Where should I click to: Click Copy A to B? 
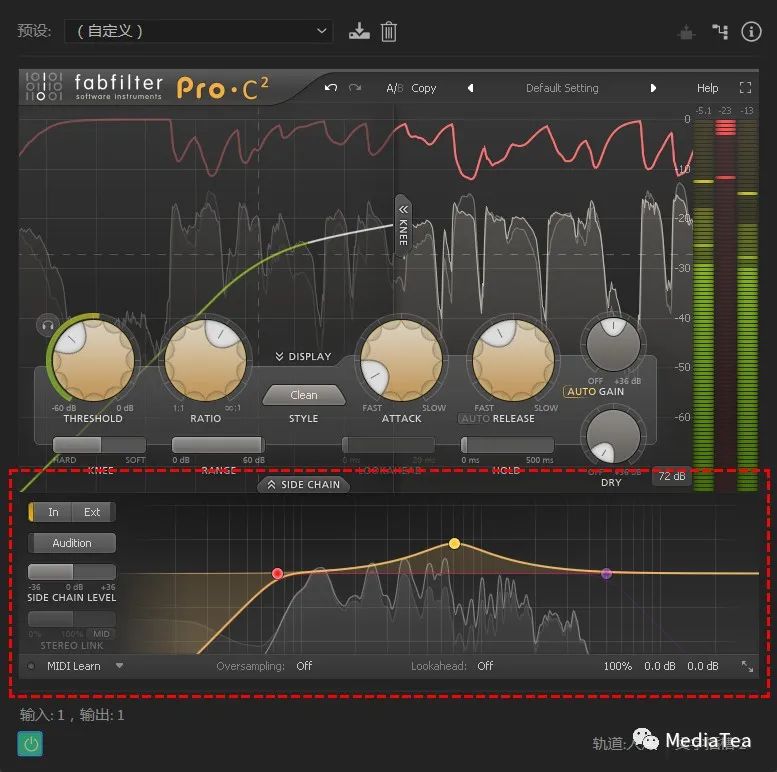424,88
